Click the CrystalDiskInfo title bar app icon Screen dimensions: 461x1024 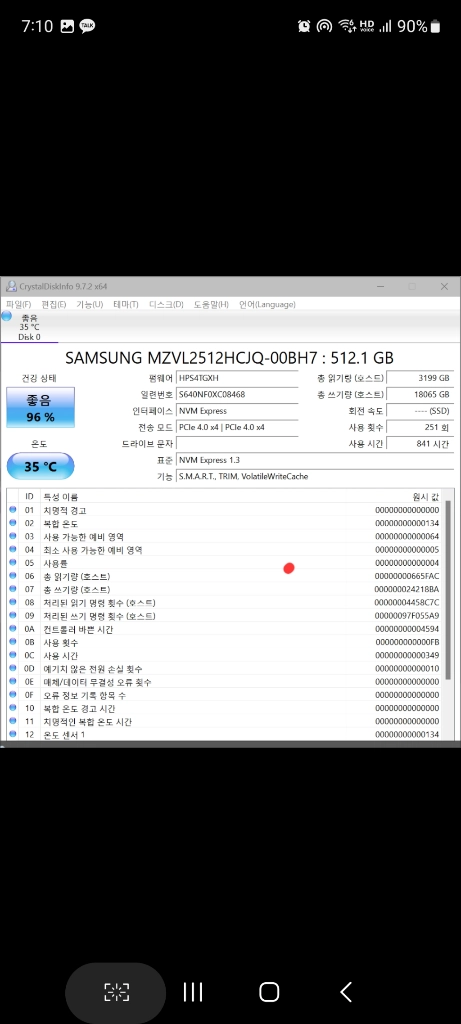pyautogui.click(x=10, y=287)
